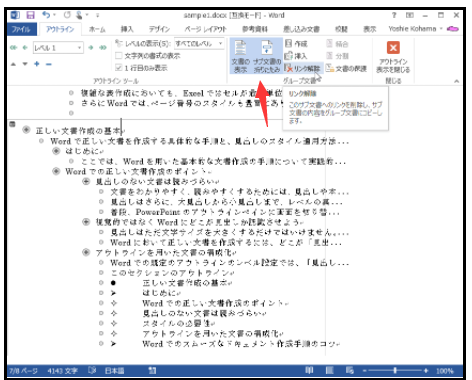Switch to the デザイン ribbon tab
Screen dimensions: 472x380
159,29
